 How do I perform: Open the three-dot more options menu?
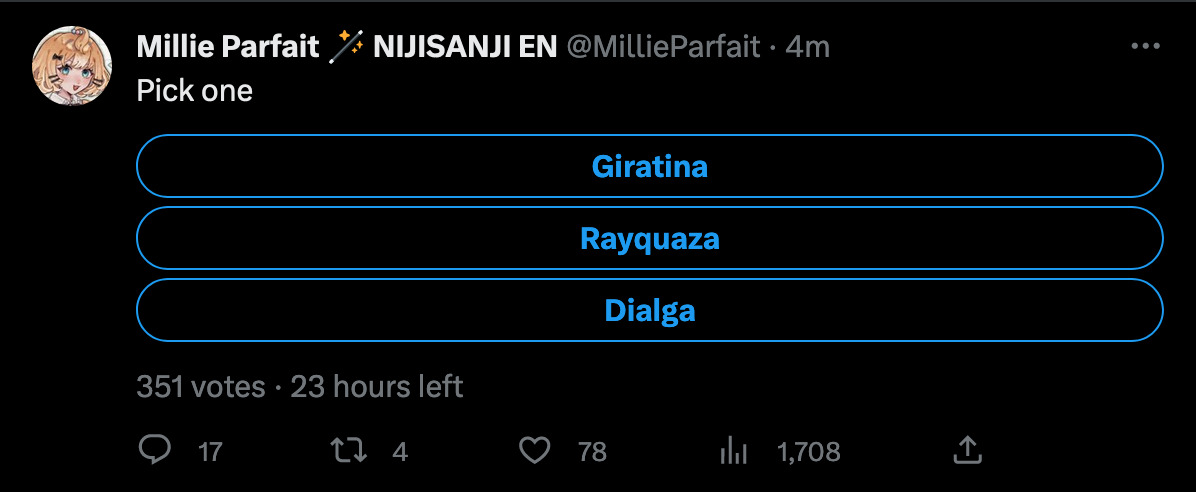[1145, 47]
